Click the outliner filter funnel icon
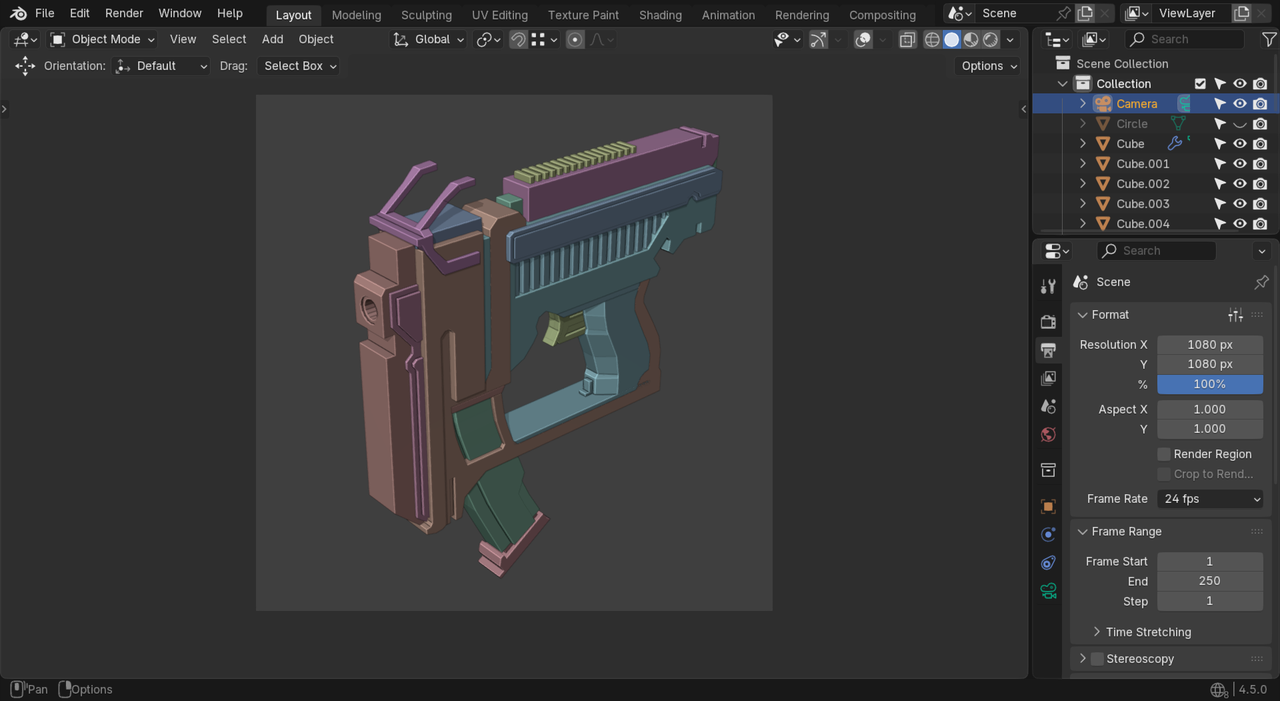 click(x=1269, y=40)
